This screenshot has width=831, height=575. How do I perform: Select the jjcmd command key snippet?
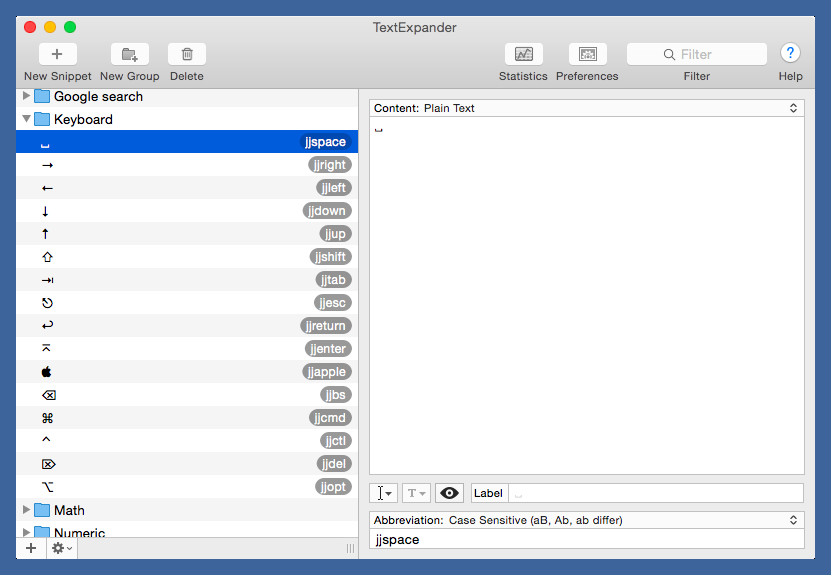coord(186,418)
